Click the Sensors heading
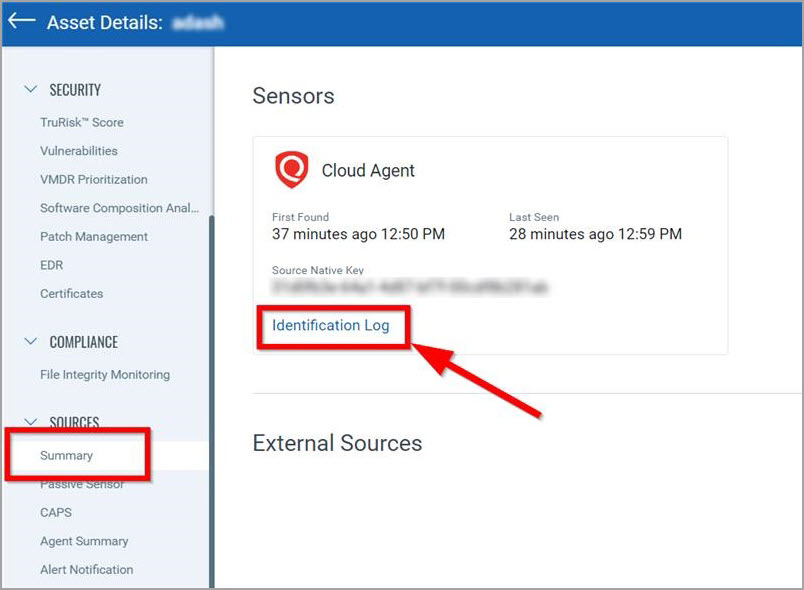The height and width of the screenshot is (590, 804). click(x=293, y=96)
